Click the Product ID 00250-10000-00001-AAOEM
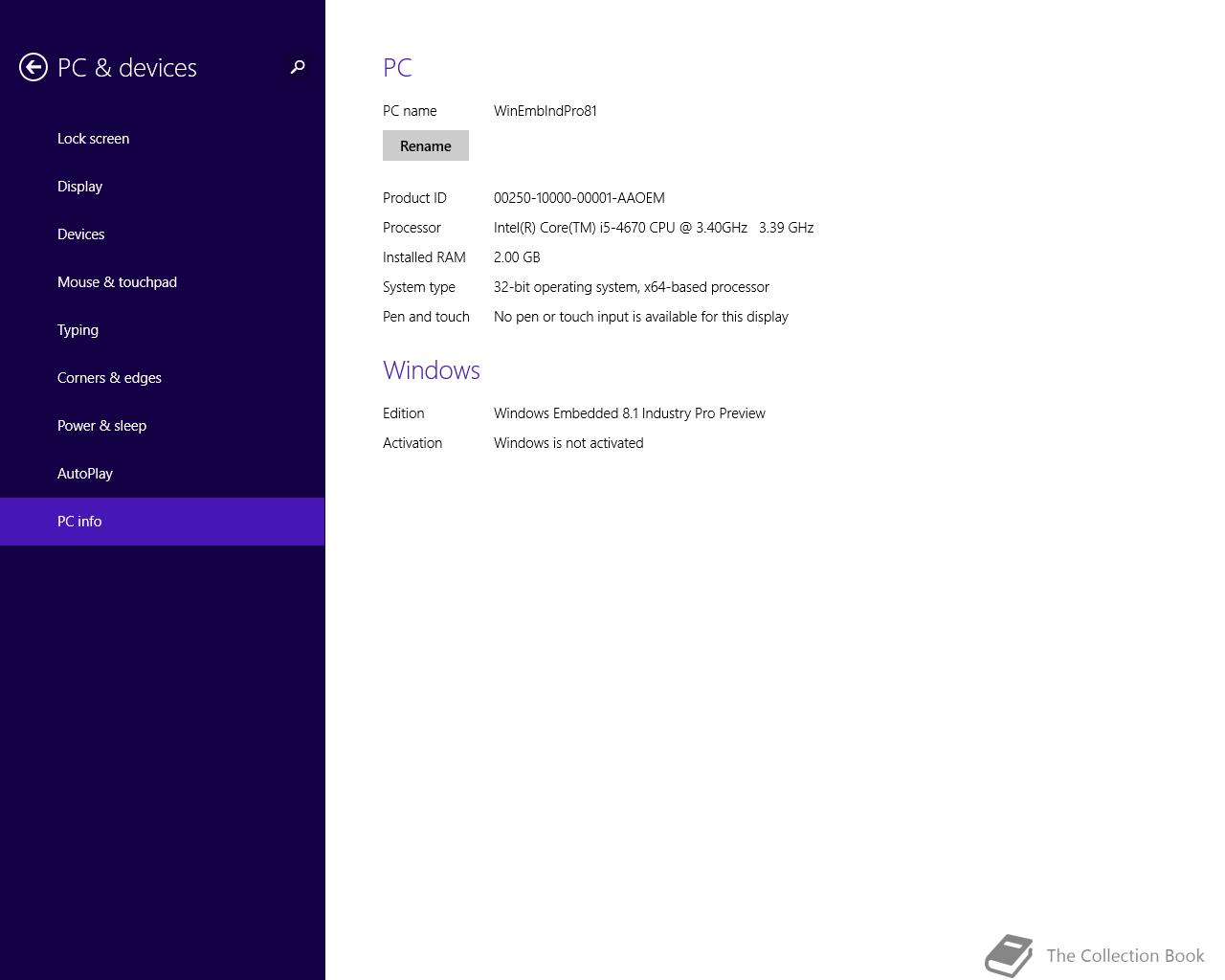 click(x=579, y=198)
